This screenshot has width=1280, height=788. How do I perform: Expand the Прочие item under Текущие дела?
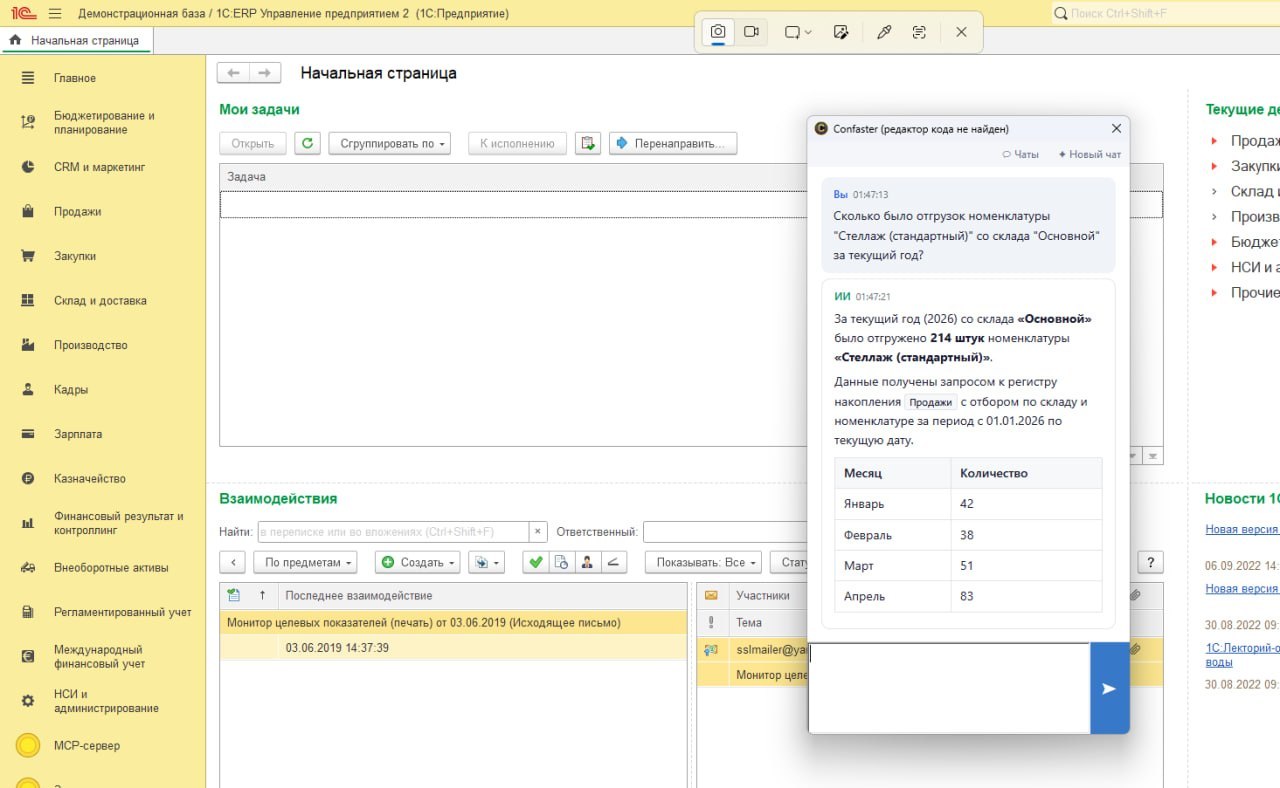[x=1214, y=292]
